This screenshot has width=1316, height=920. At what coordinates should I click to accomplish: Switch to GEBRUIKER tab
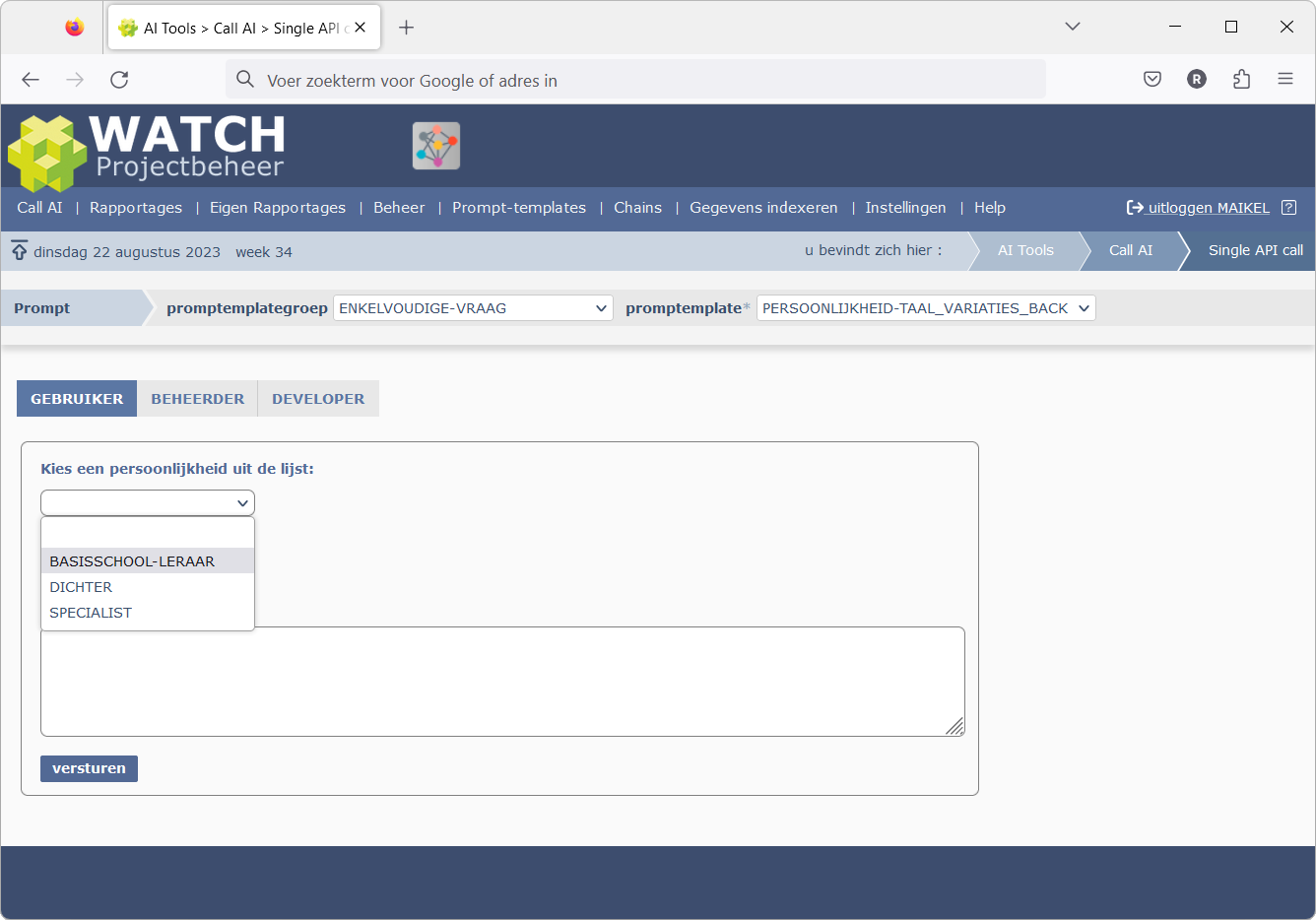tap(77, 399)
